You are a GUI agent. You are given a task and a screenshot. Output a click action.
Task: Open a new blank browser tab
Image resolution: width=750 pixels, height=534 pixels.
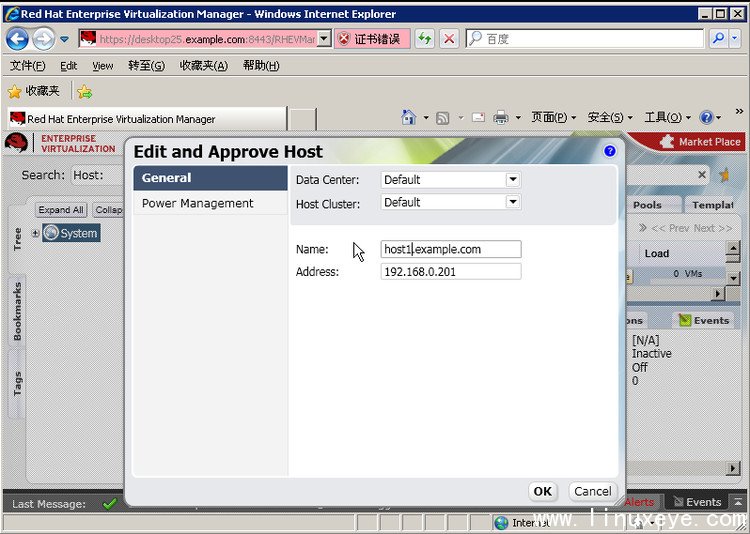tap(302, 119)
